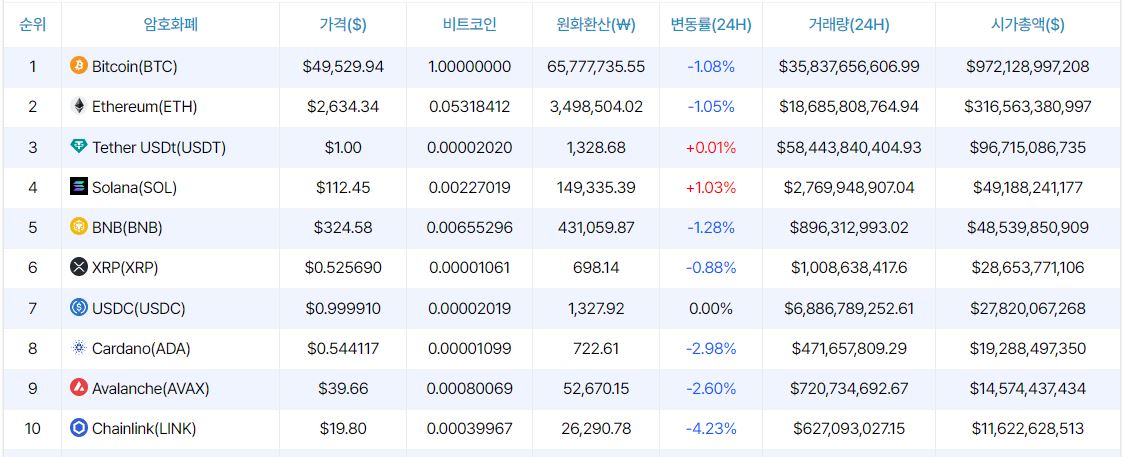The width and height of the screenshot is (1129, 457).
Task: Click Bitcoin market cap $972,128,997,208
Action: click(1027, 67)
